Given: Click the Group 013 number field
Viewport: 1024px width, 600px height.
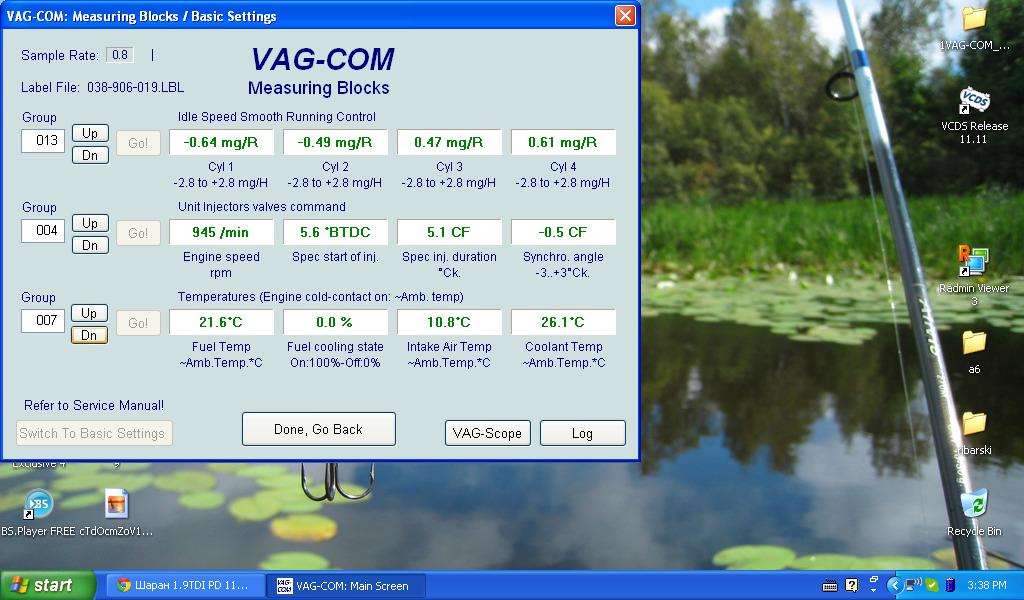Looking at the screenshot, I should pyautogui.click(x=43, y=141).
